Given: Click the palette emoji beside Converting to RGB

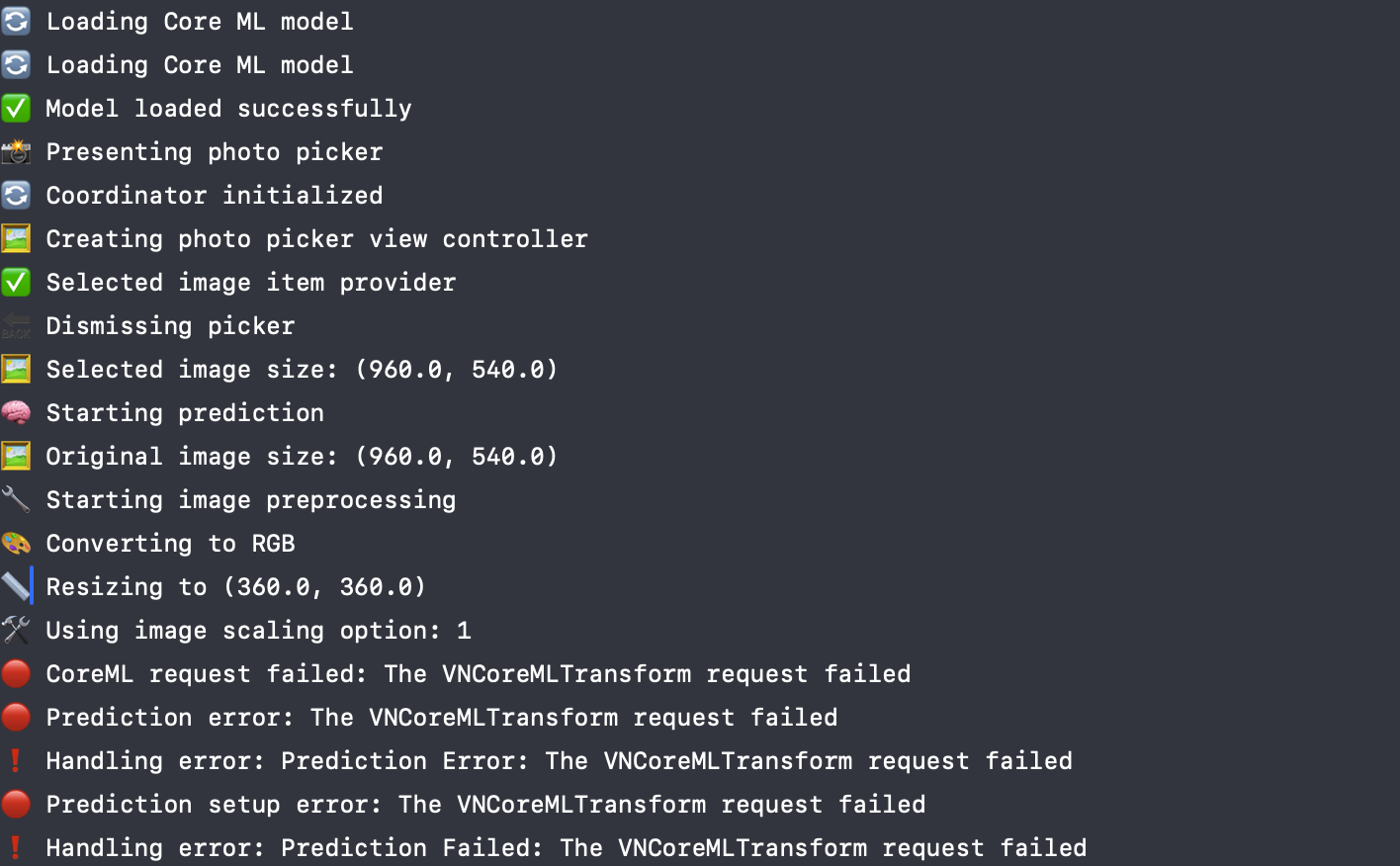Looking at the screenshot, I should coord(16,543).
